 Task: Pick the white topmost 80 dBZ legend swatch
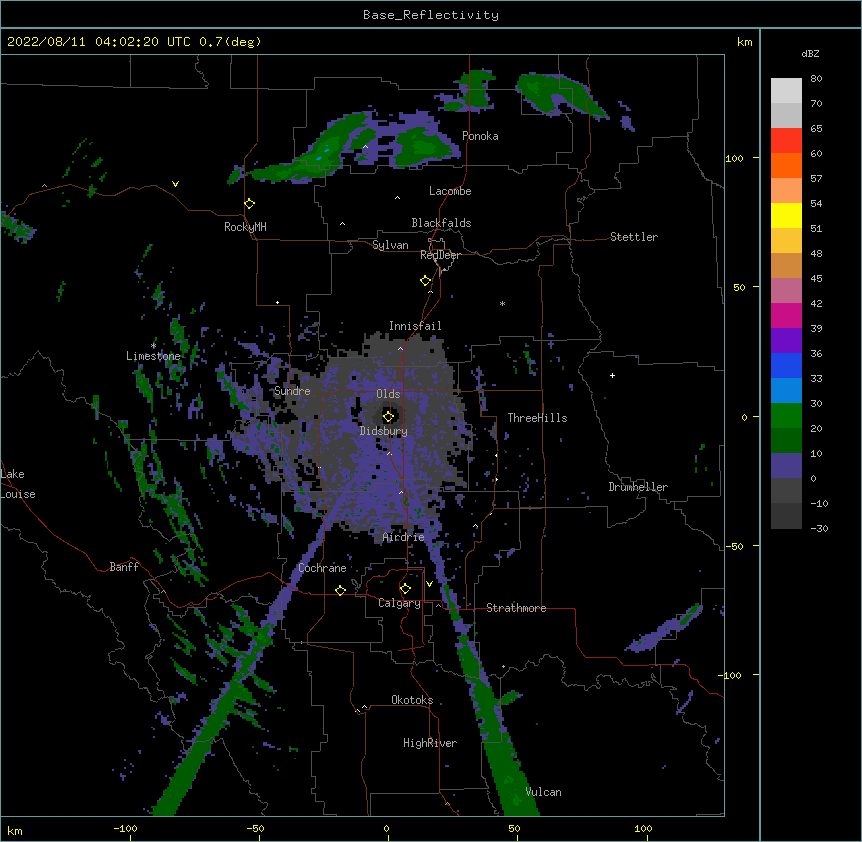pyautogui.click(x=786, y=91)
